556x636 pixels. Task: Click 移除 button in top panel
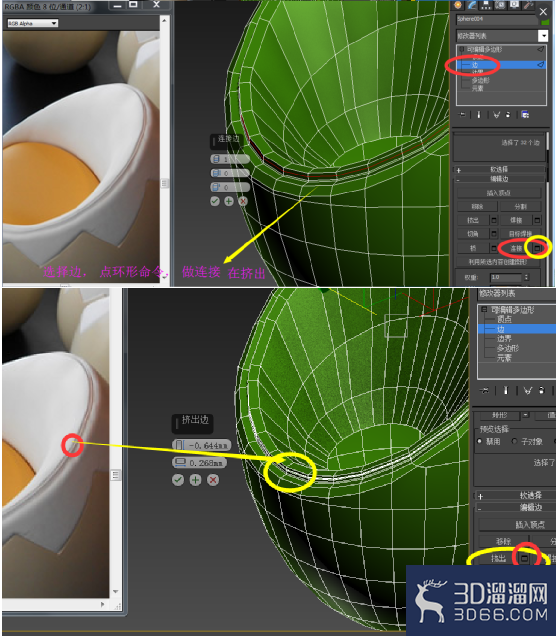tap(477, 206)
